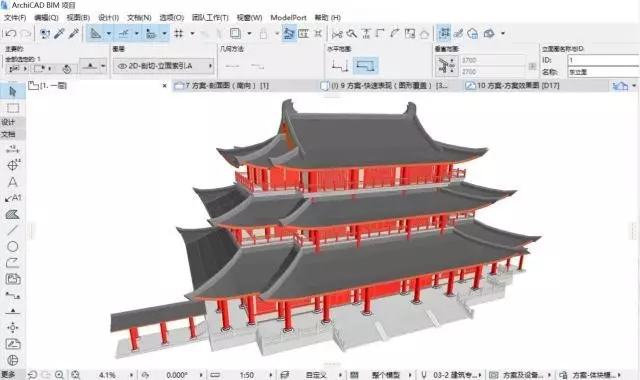This screenshot has height=380, width=640.
Task: Expand the grid snap dropdown arrow
Action: click(192, 33)
